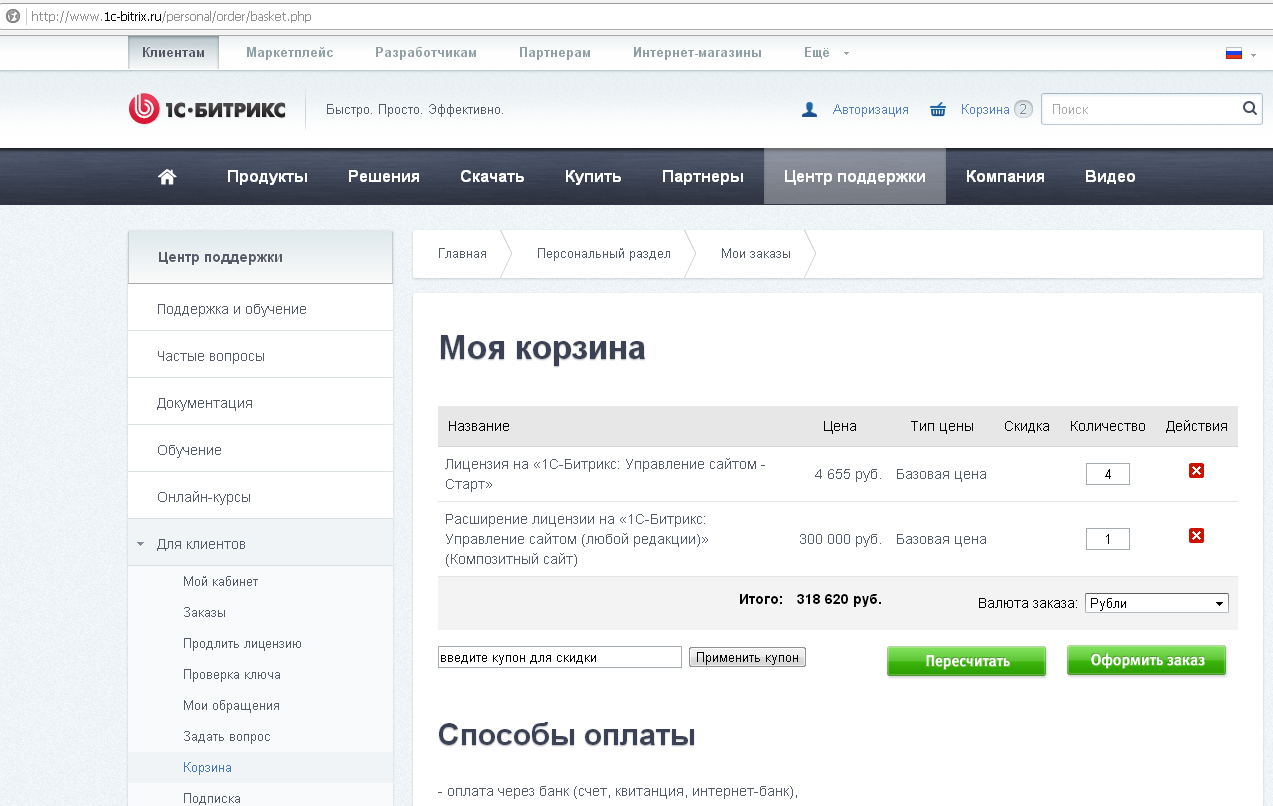The height and width of the screenshot is (806, 1273).
Task: Open Поддержка и обучение in the sidebar
Action: (260, 309)
